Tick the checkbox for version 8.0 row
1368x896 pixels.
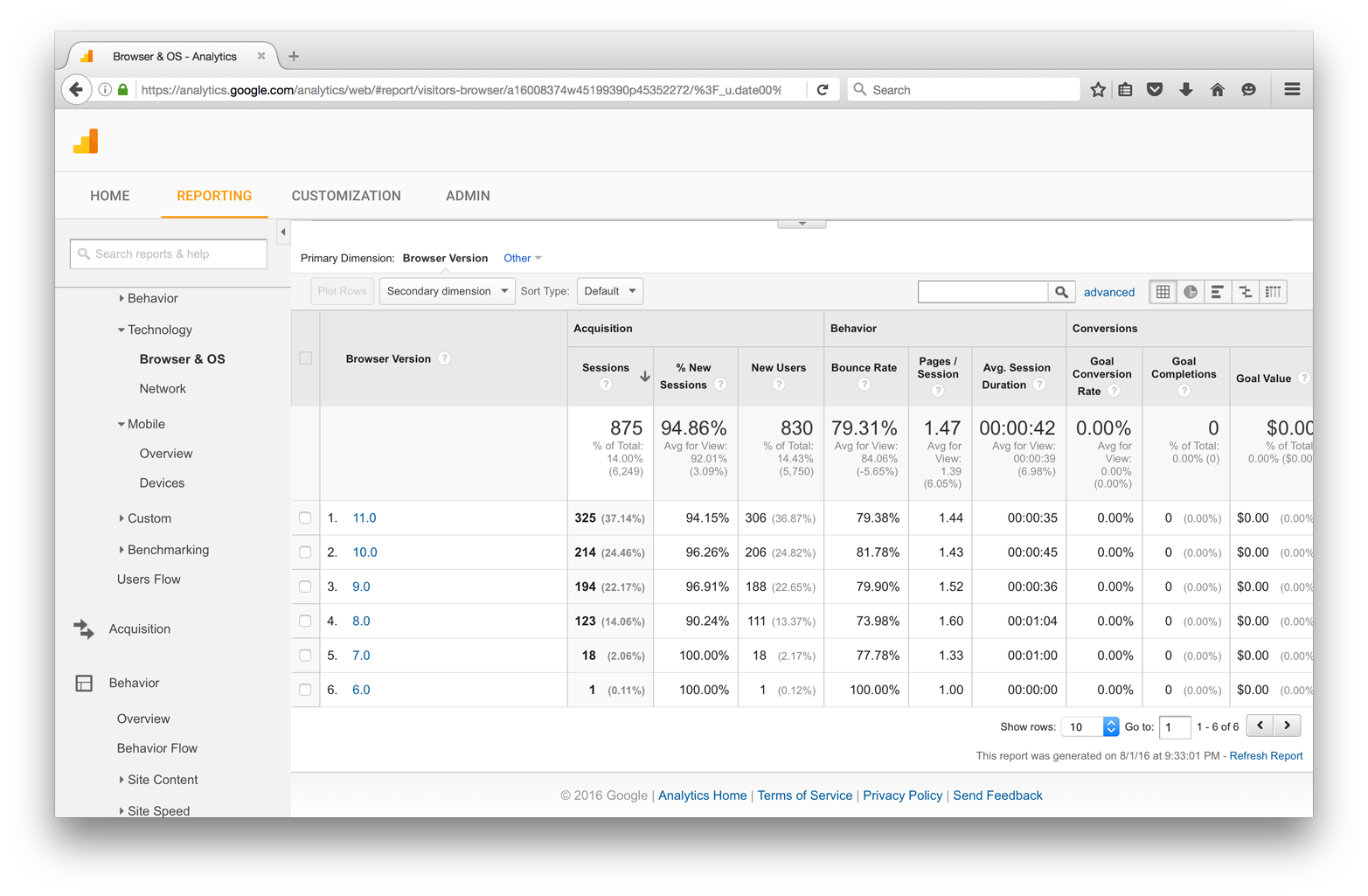[x=305, y=621]
